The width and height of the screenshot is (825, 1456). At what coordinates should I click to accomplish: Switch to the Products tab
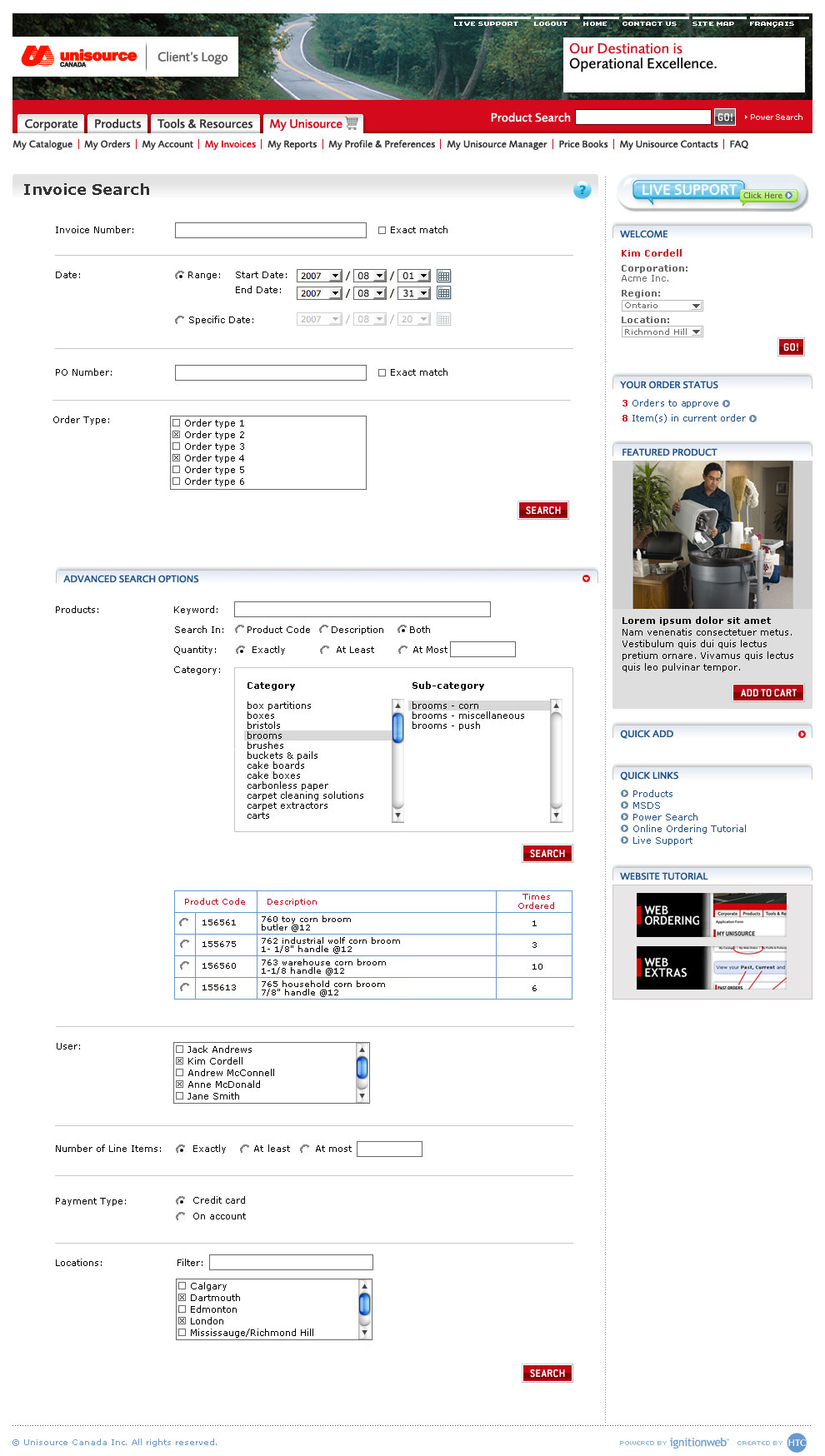(x=117, y=124)
